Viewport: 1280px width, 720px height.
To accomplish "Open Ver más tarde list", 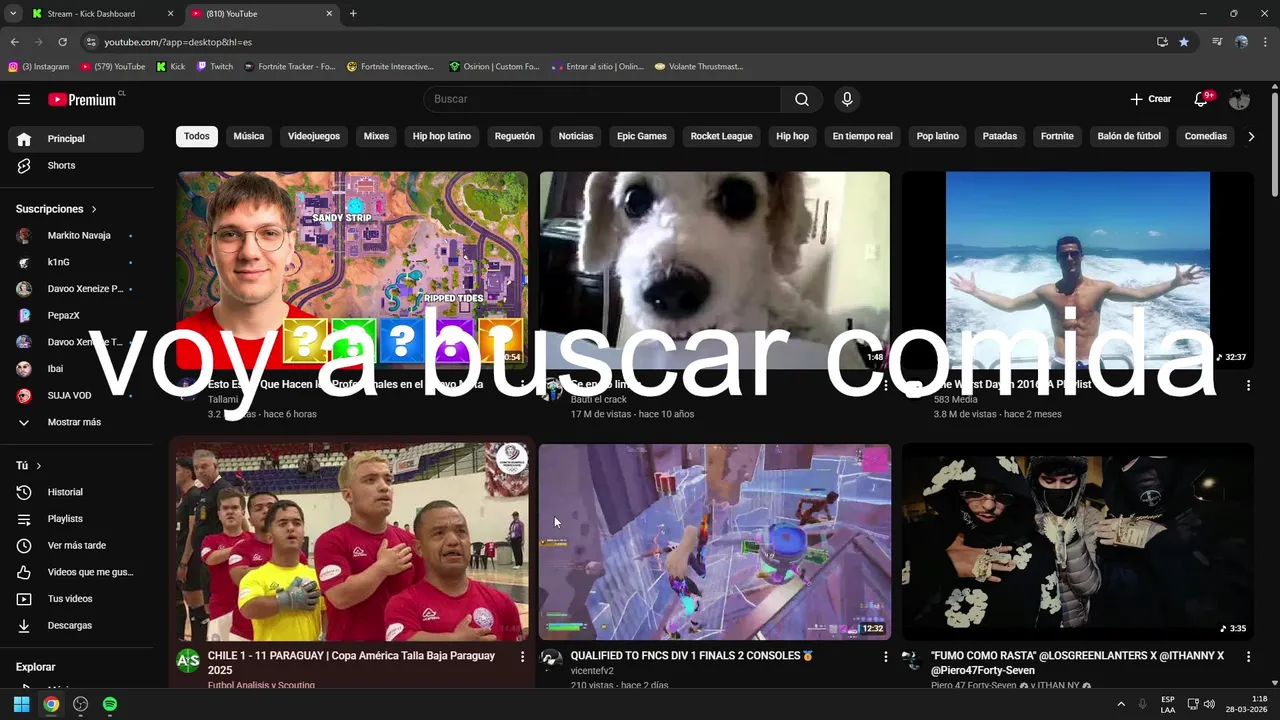I will point(76,545).
